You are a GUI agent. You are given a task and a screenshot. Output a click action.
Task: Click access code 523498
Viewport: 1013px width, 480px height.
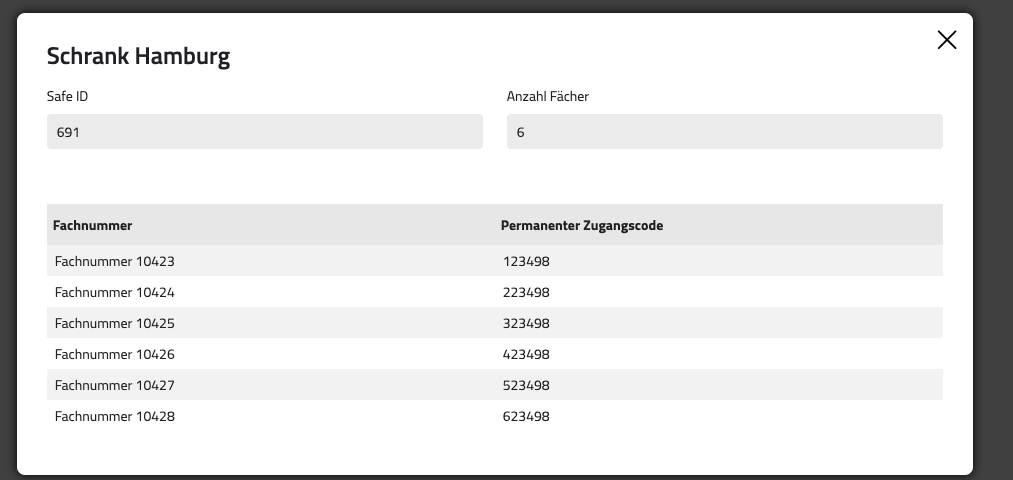(x=526, y=385)
